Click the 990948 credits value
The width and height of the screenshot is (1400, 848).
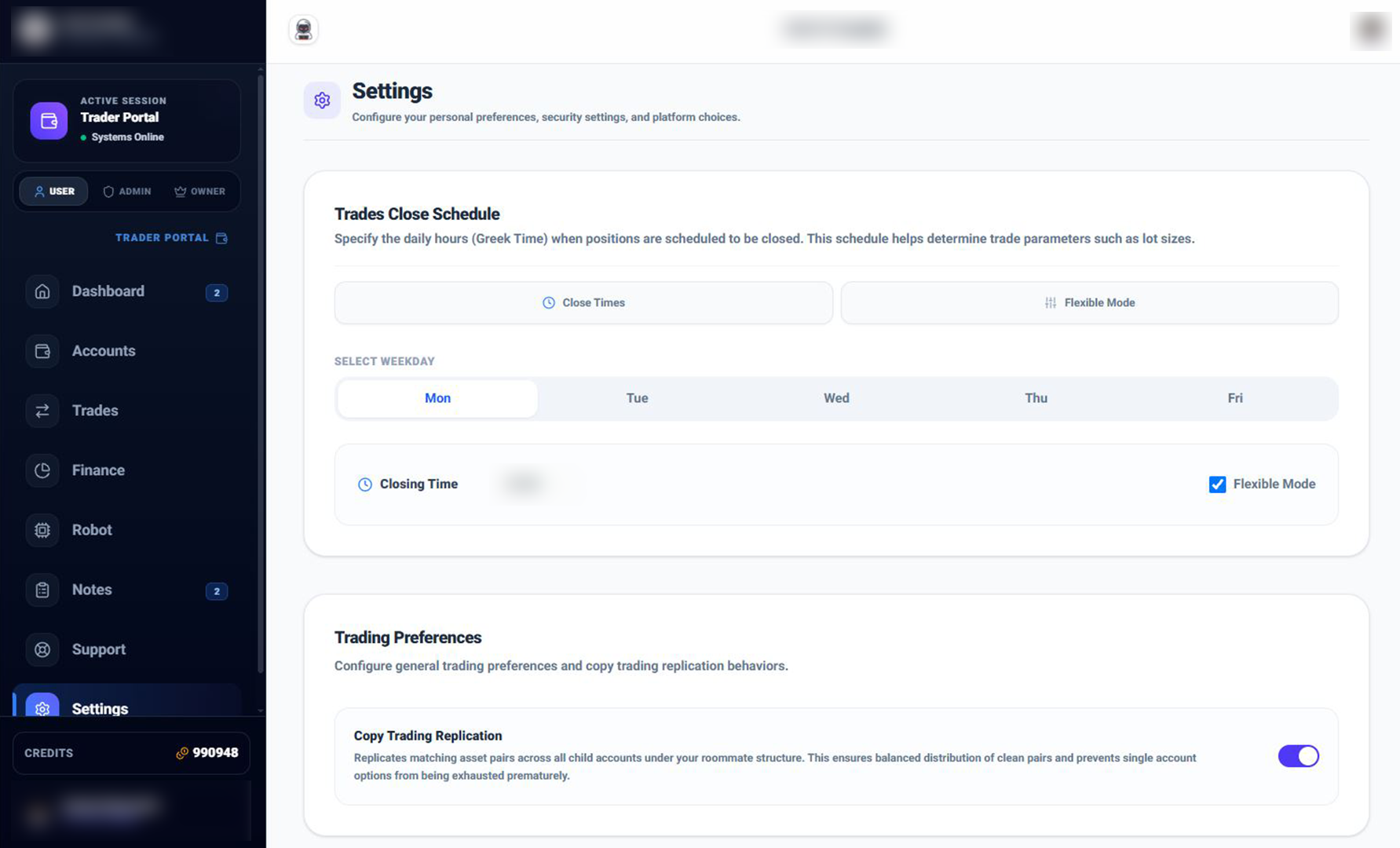point(215,753)
